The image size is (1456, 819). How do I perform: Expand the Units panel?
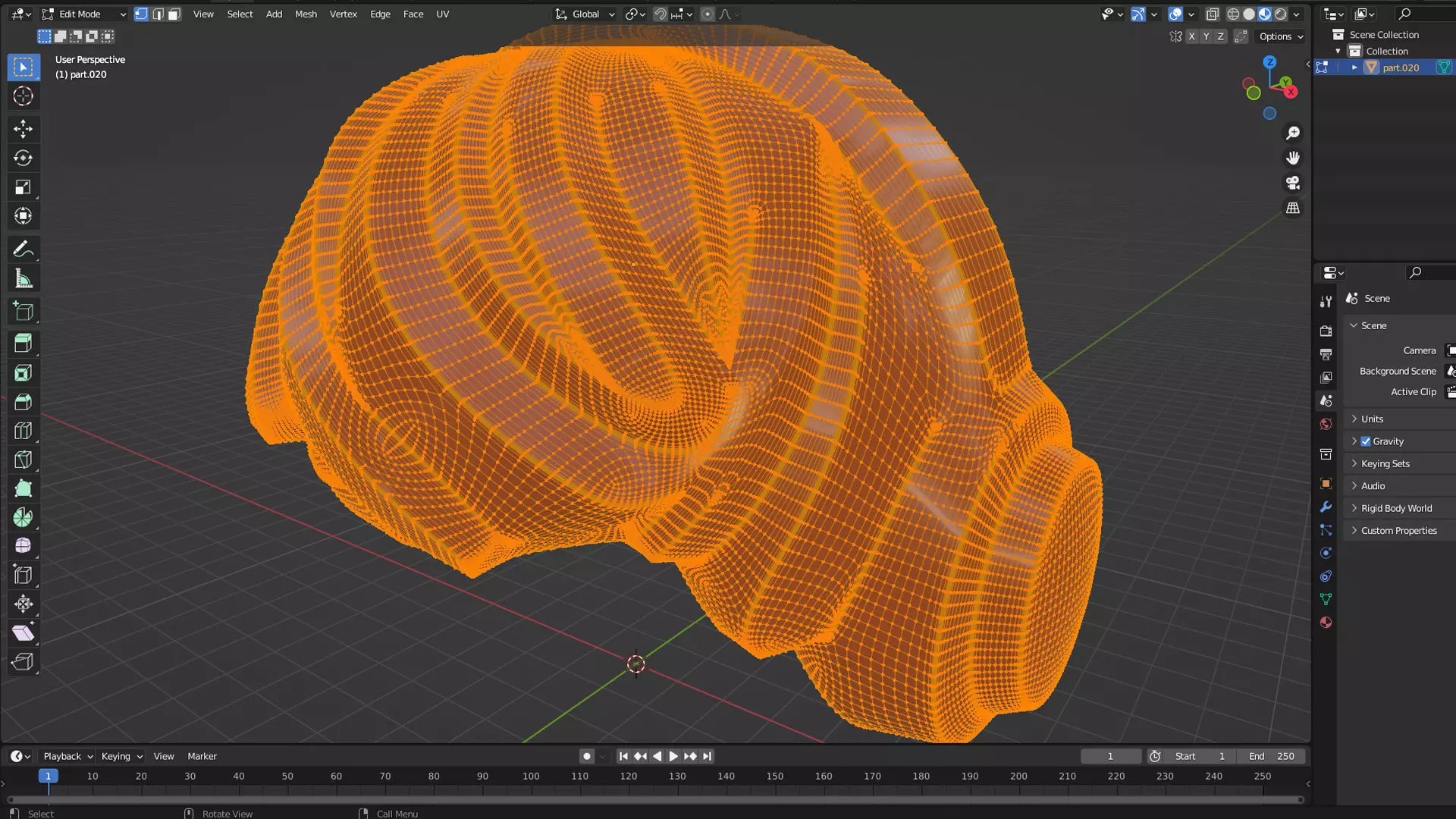coord(1372,419)
